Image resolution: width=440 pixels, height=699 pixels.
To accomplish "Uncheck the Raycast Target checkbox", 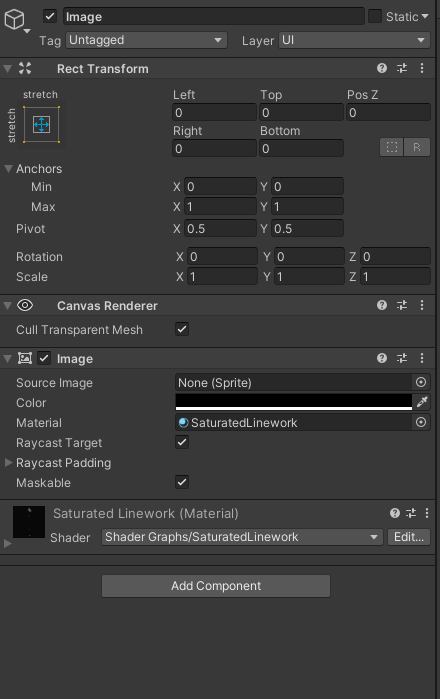I will [182, 442].
